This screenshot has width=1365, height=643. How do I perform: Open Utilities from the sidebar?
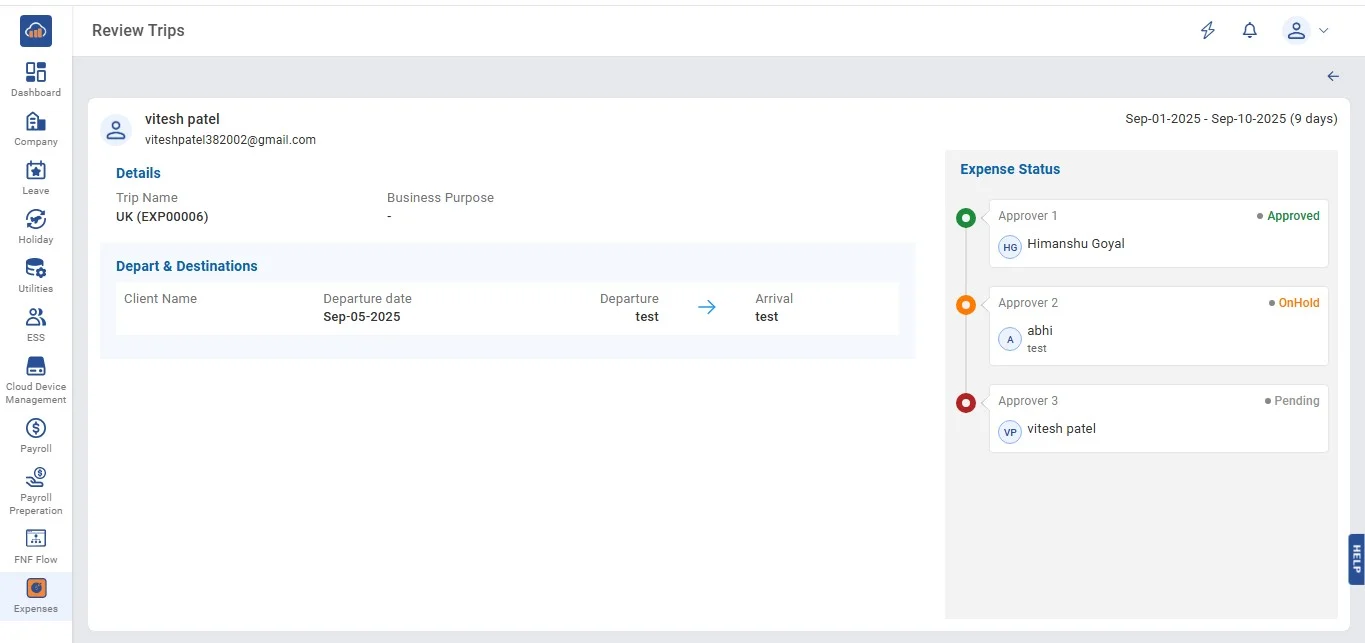pos(36,269)
